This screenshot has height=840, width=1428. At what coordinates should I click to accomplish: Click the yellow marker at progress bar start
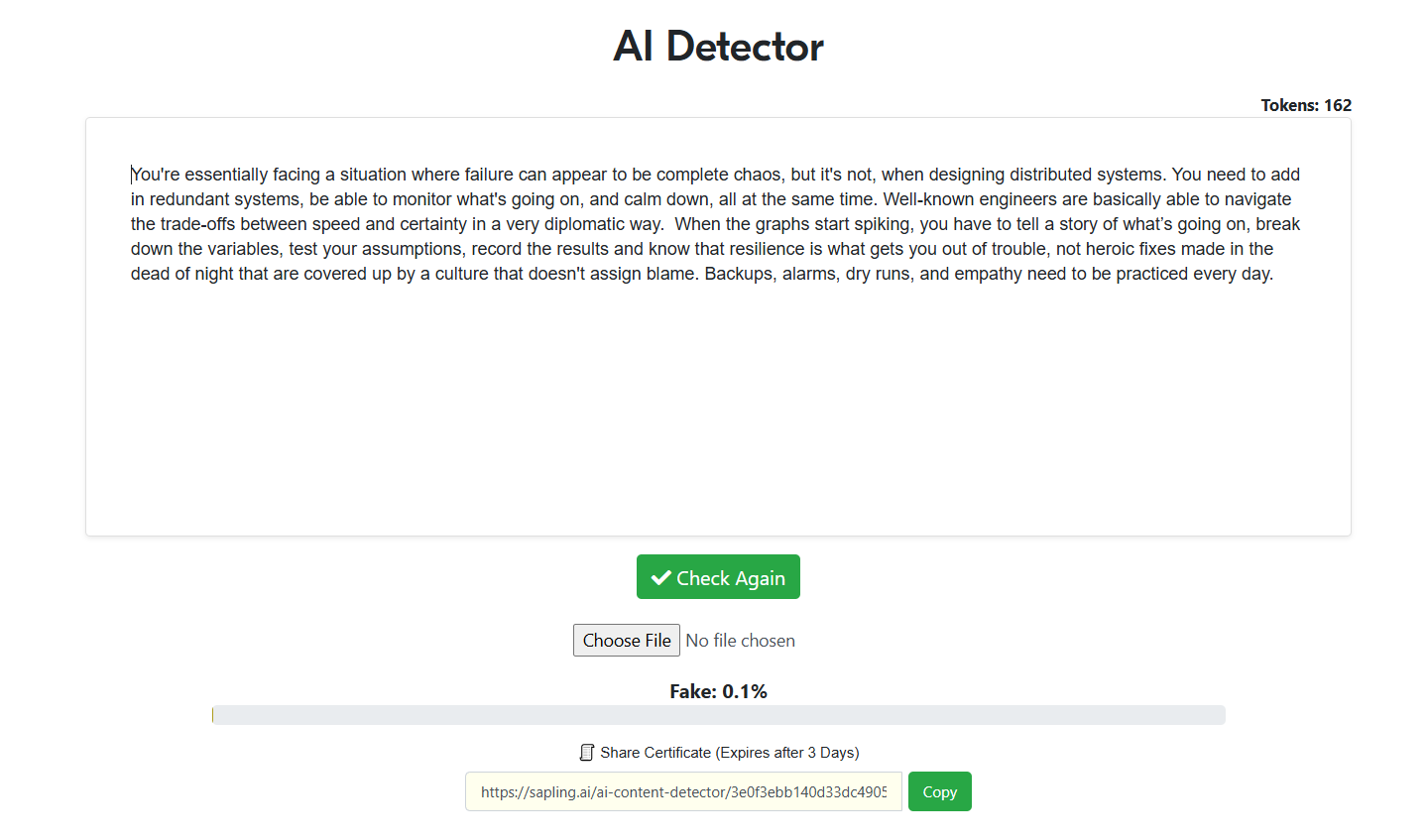pyautogui.click(x=213, y=715)
